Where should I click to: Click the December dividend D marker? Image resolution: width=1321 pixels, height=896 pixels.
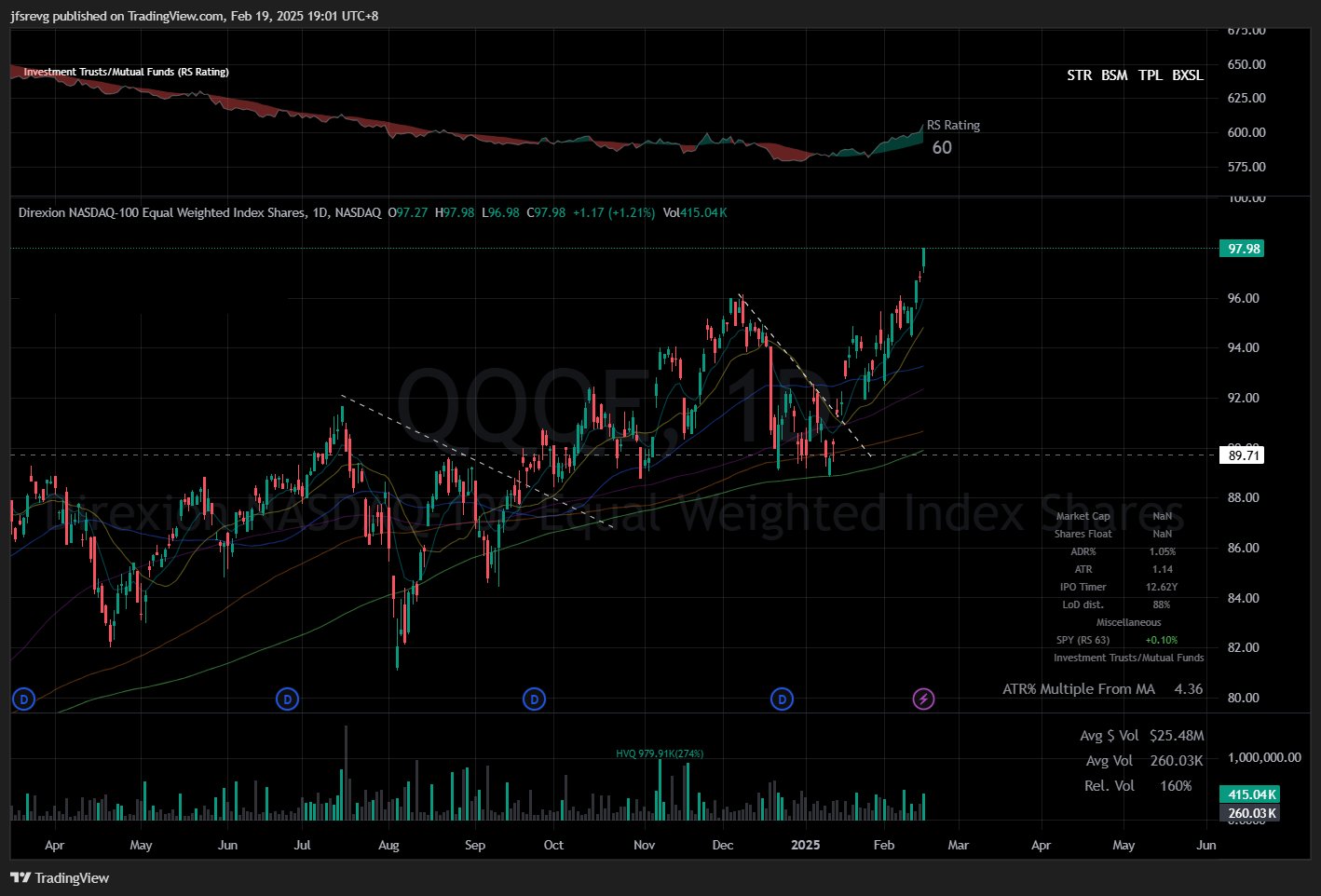pyautogui.click(x=783, y=699)
